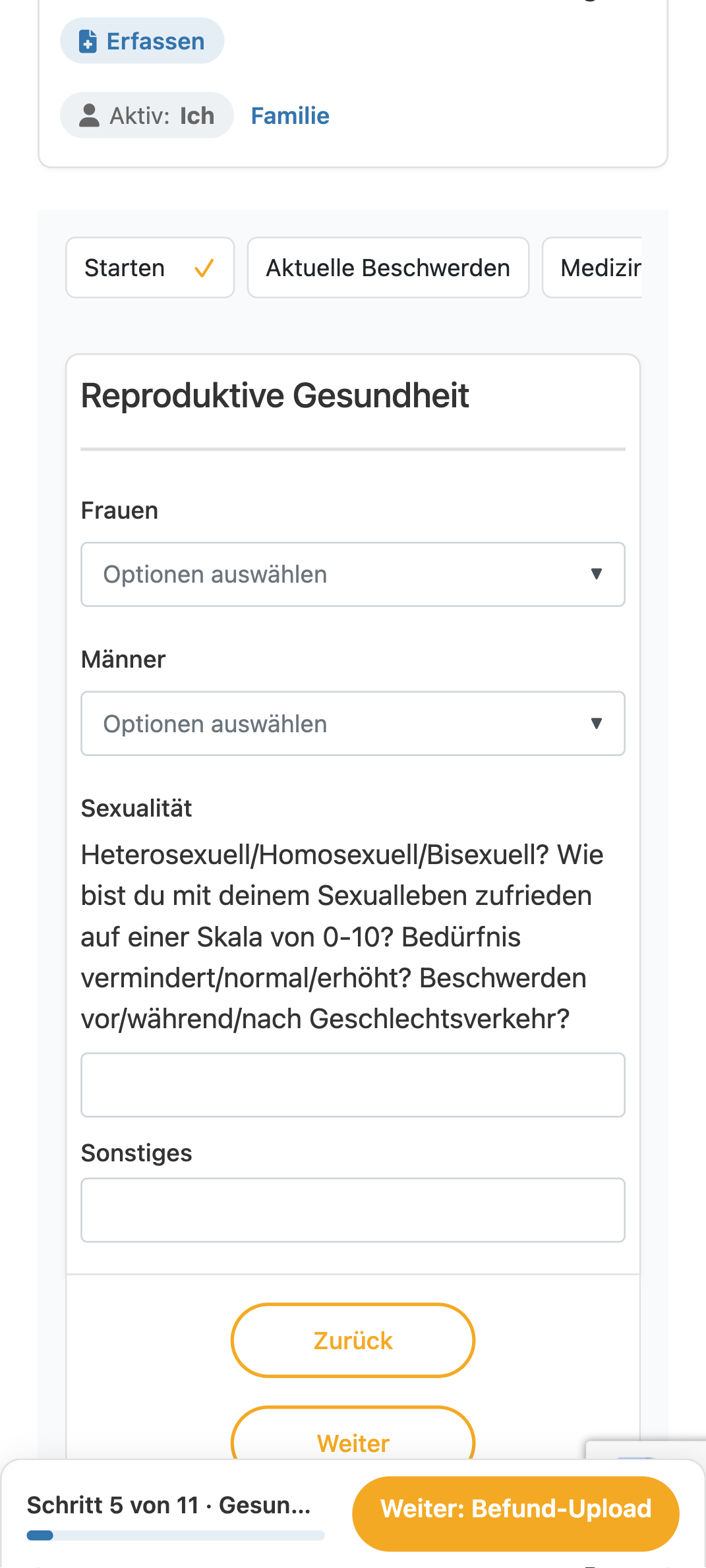Click the Zurück button
The height and width of the screenshot is (1568, 706).
pyautogui.click(x=353, y=1341)
